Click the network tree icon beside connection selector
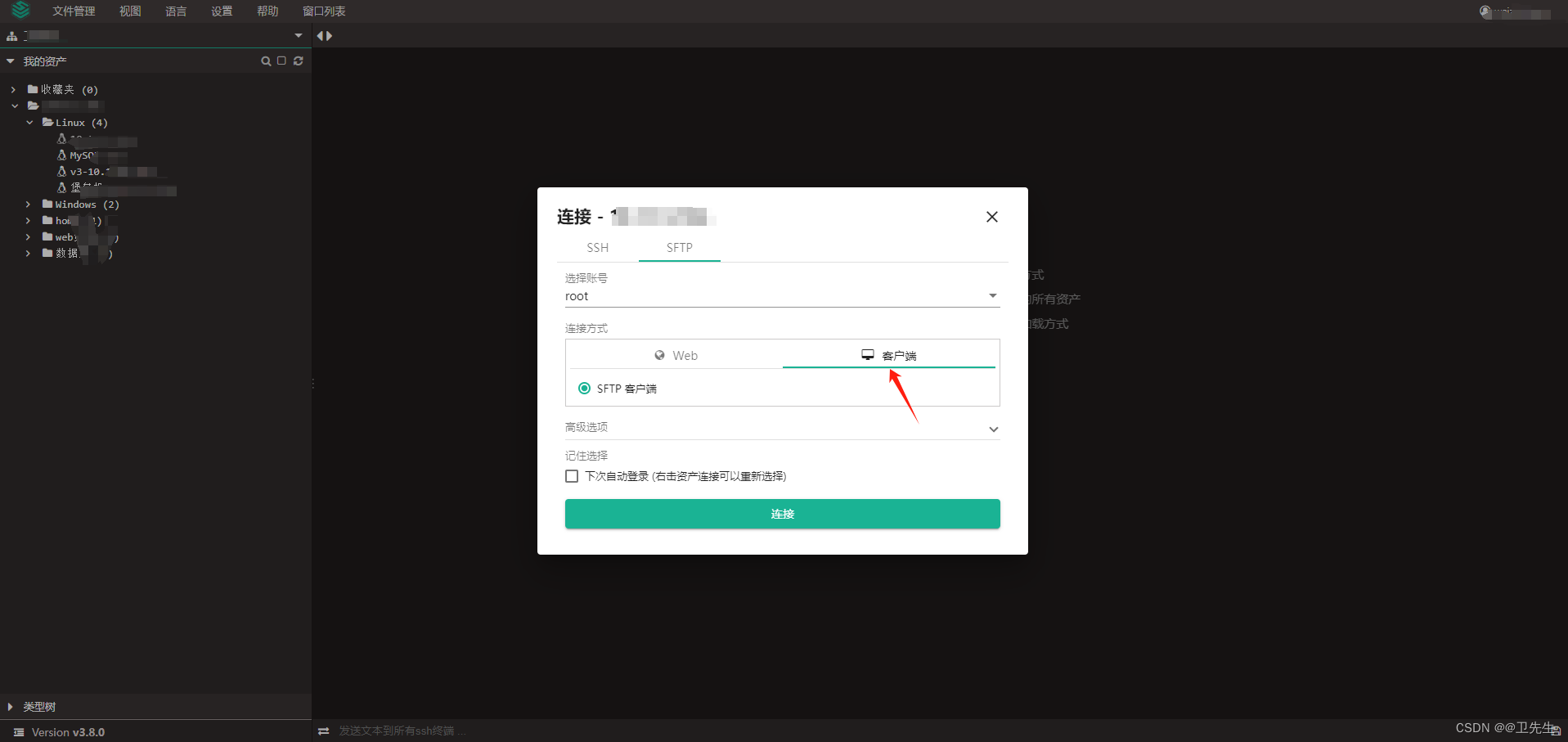Screen dimensions: 1568x742 [x=11, y=35]
